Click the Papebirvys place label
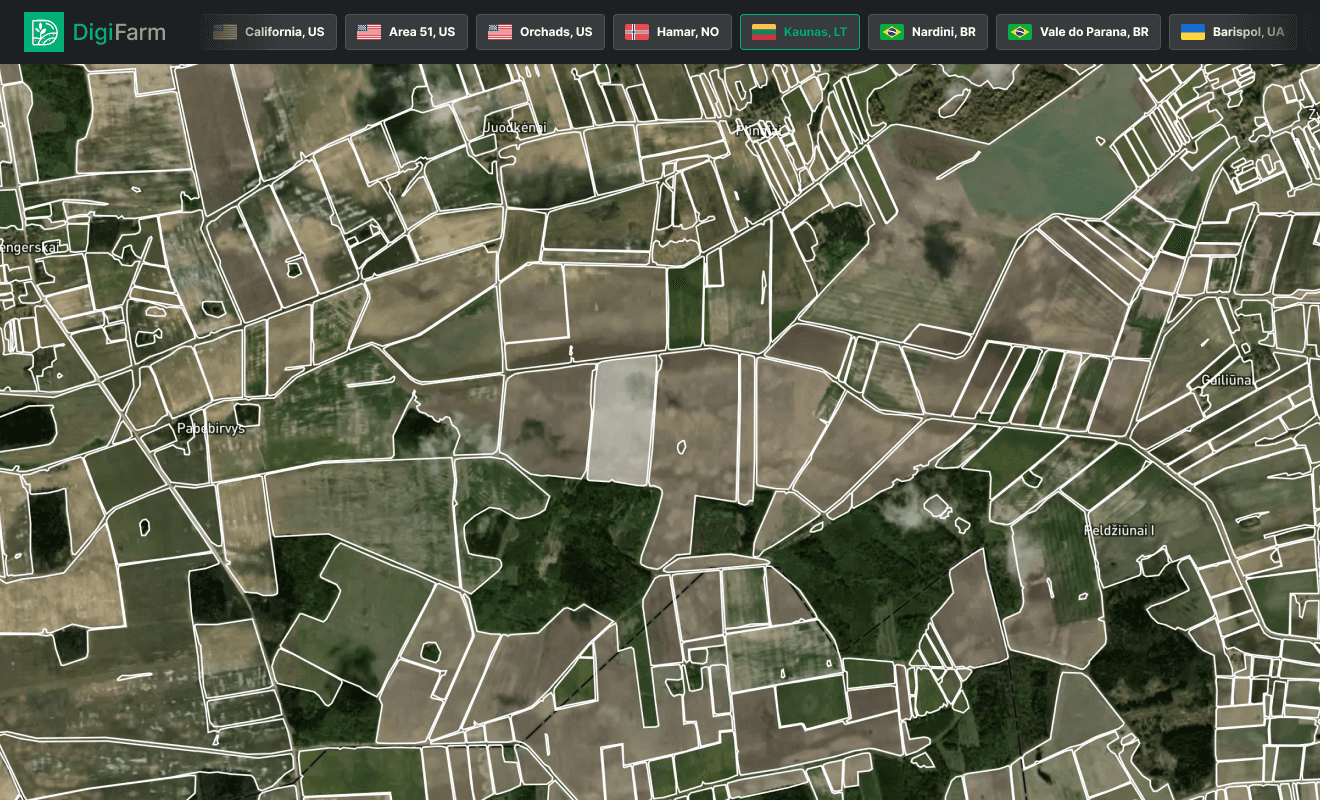1320x800 pixels. click(213, 428)
